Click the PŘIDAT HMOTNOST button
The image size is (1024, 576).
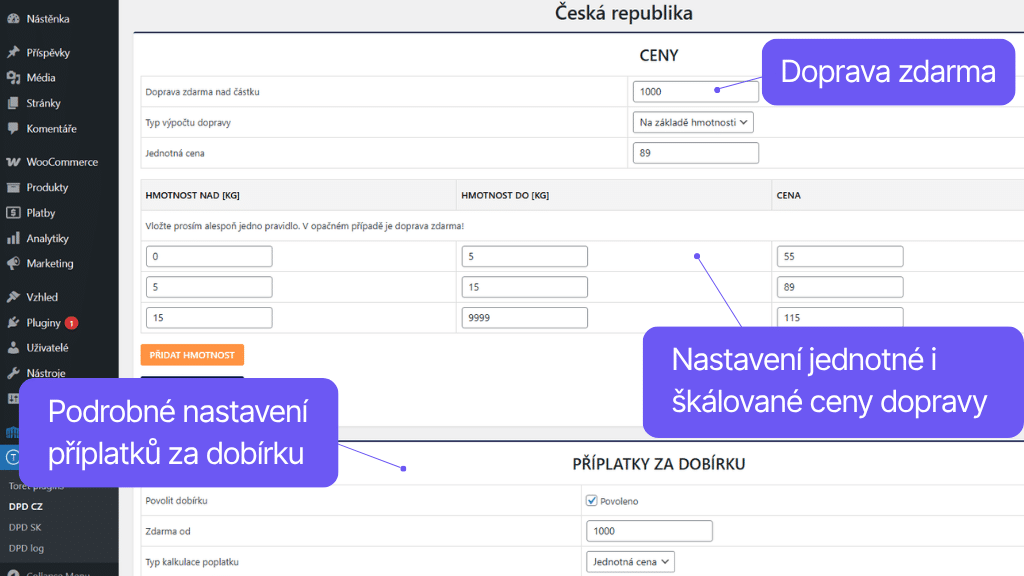point(191,354)
